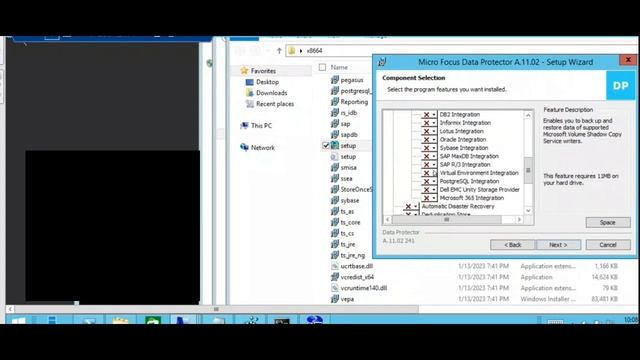Select the pegasus installer file icon
Viewport: 640px width, 360px height.
(x=335, y=80)
